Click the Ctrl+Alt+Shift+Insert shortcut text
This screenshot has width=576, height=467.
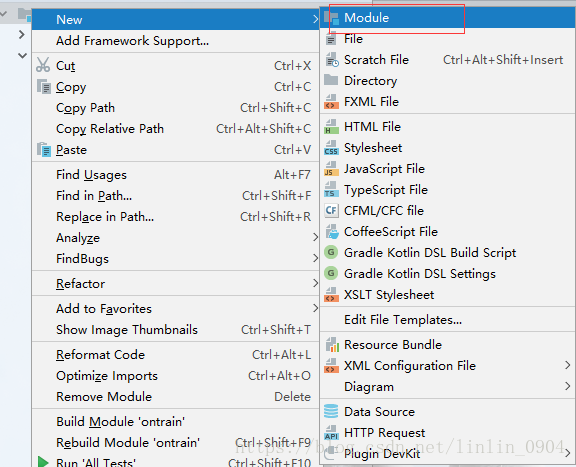click(503, 60)
